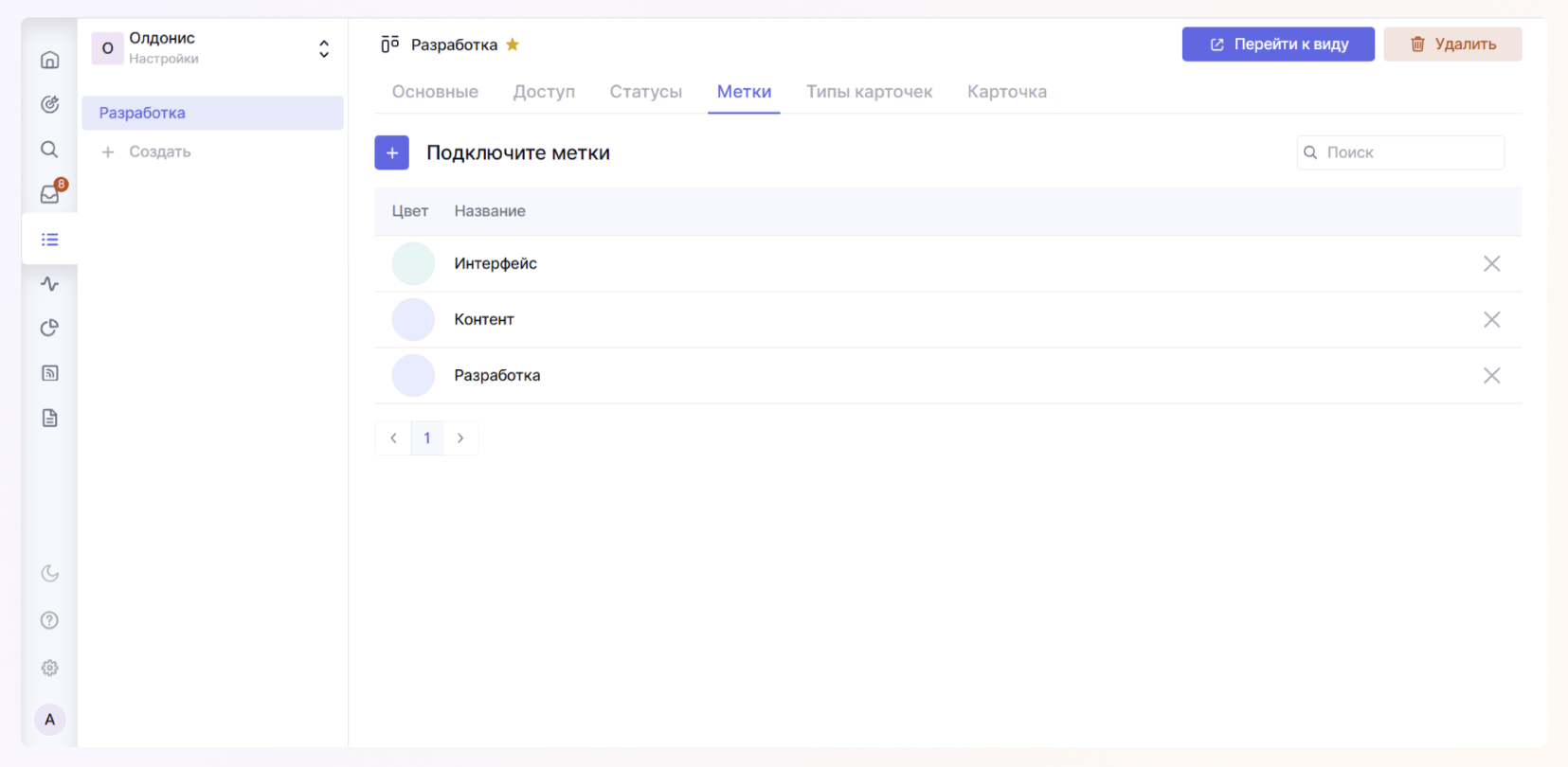Screen dimensions: 1568x767
Task: Open the pie chart reports icon
Action: (50, 329)
